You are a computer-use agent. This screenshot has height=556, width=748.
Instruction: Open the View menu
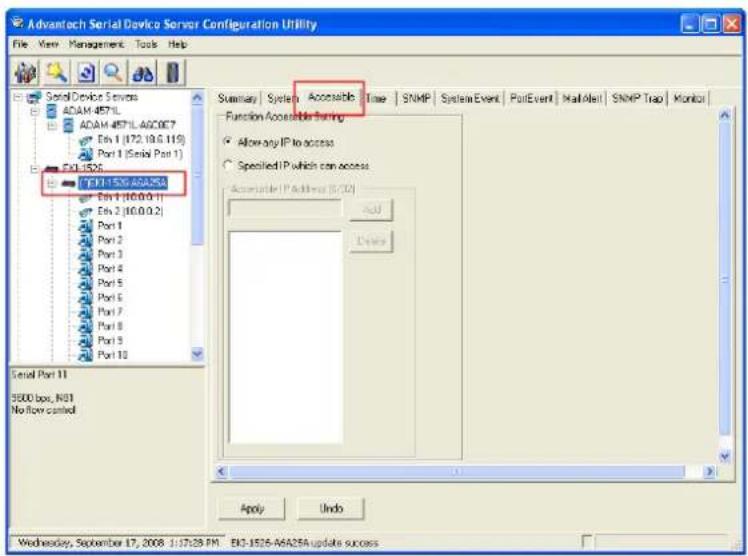pyautogui.click(x=48, y=44)
